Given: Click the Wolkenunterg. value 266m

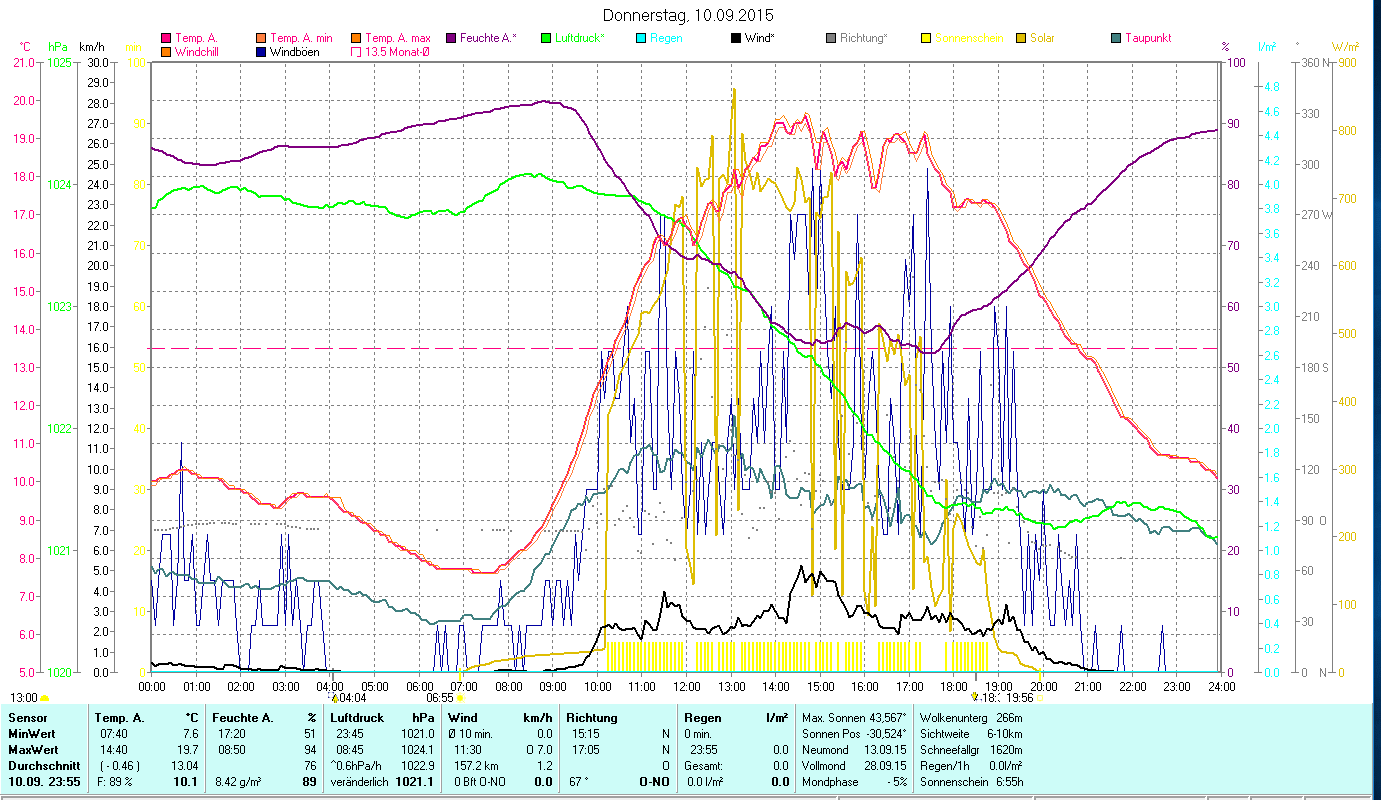Looking at the screenshot, I should 1010,718.
